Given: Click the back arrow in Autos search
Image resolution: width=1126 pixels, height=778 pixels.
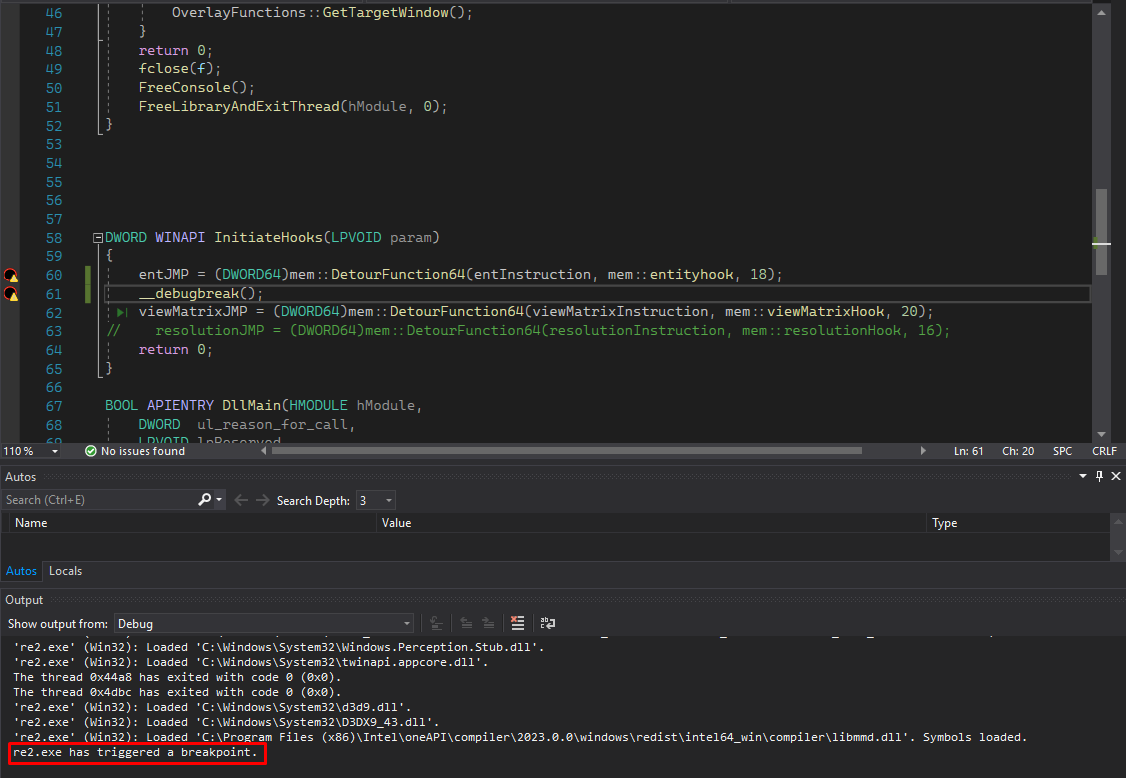Looking at the screenshot, I should tap(241, 500).
